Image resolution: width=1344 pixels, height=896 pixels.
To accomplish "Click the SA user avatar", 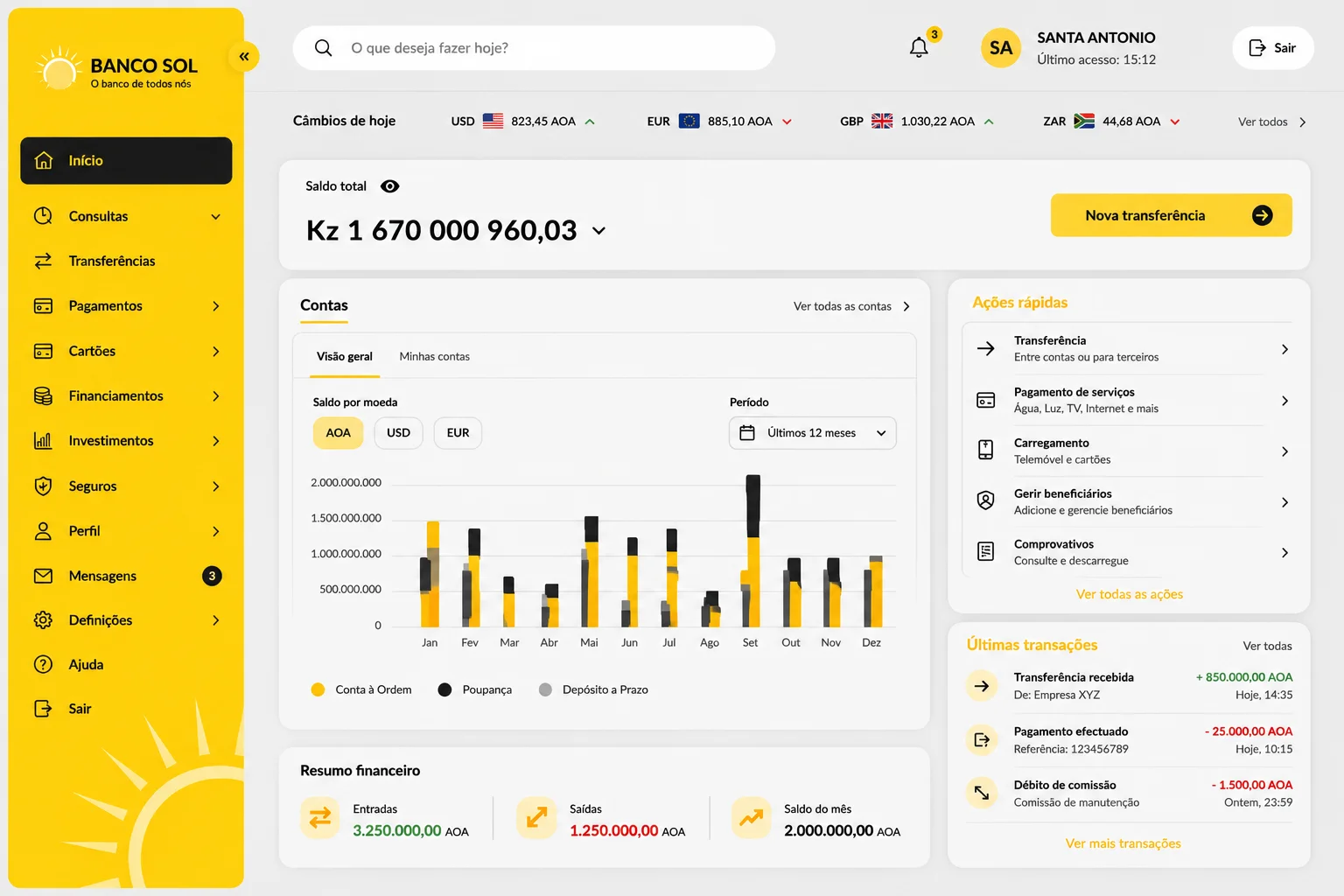I will pyautogui.click(x=1001, y=48).
